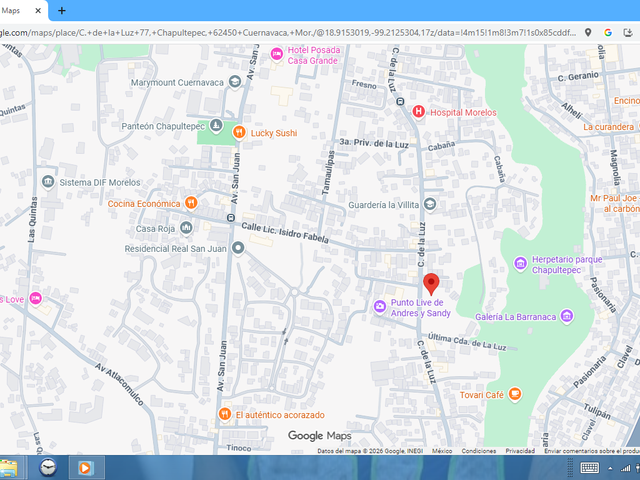
Task: Click the Sistema DIF Morelos label
Action: click(x=100, y=182)
